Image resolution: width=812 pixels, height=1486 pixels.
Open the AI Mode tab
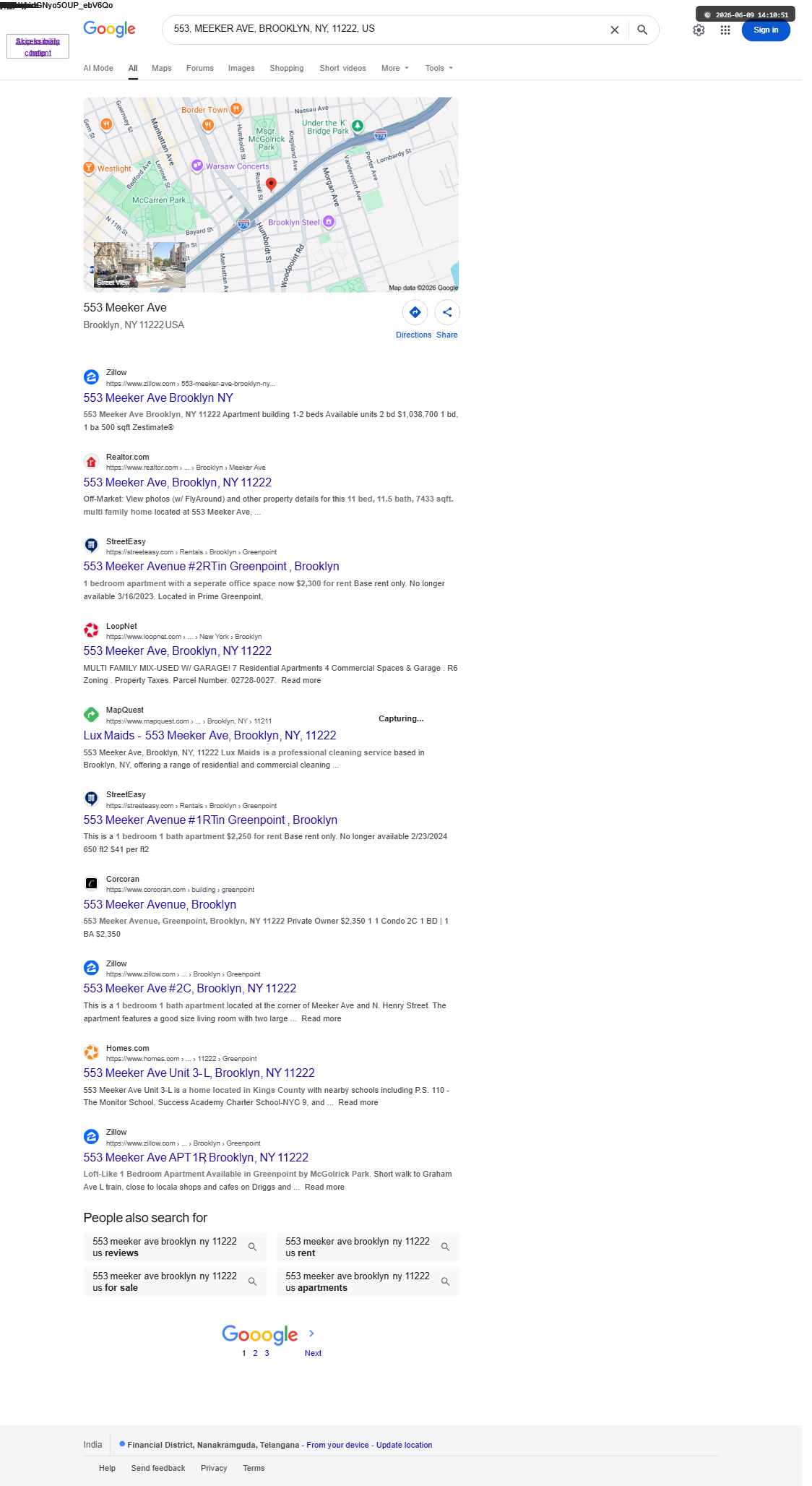tap(98, 68)
